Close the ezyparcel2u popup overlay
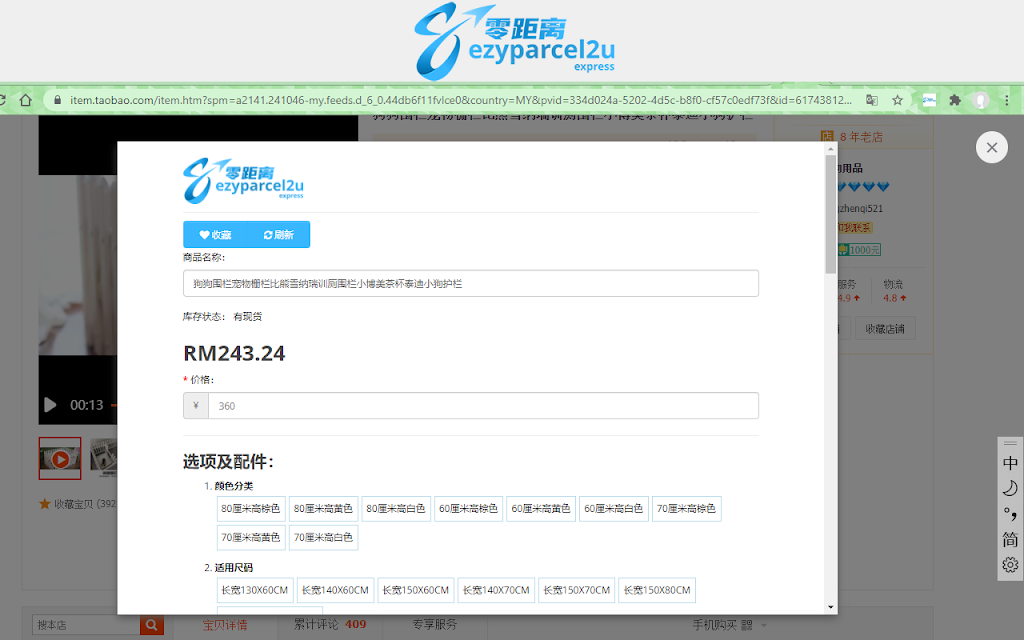1024x640 pixels. click(991, 148)
